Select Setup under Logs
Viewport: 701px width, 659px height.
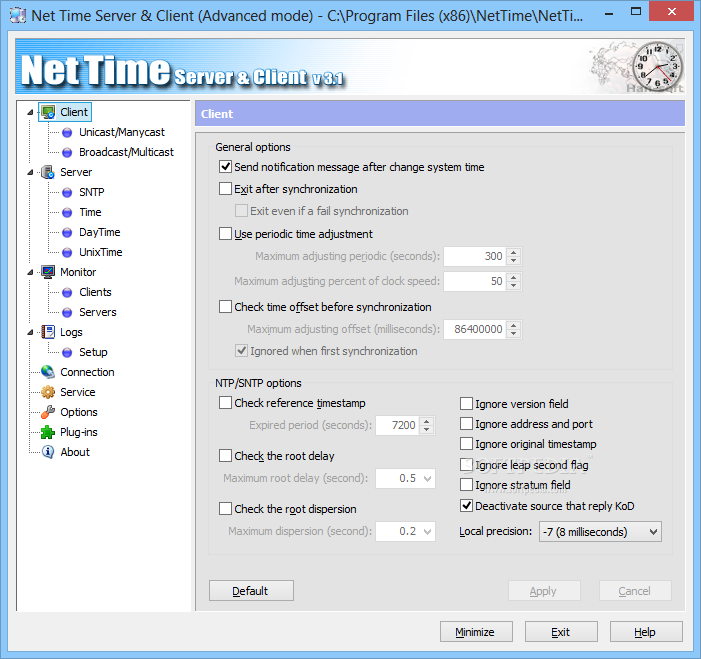click(93, 352)
